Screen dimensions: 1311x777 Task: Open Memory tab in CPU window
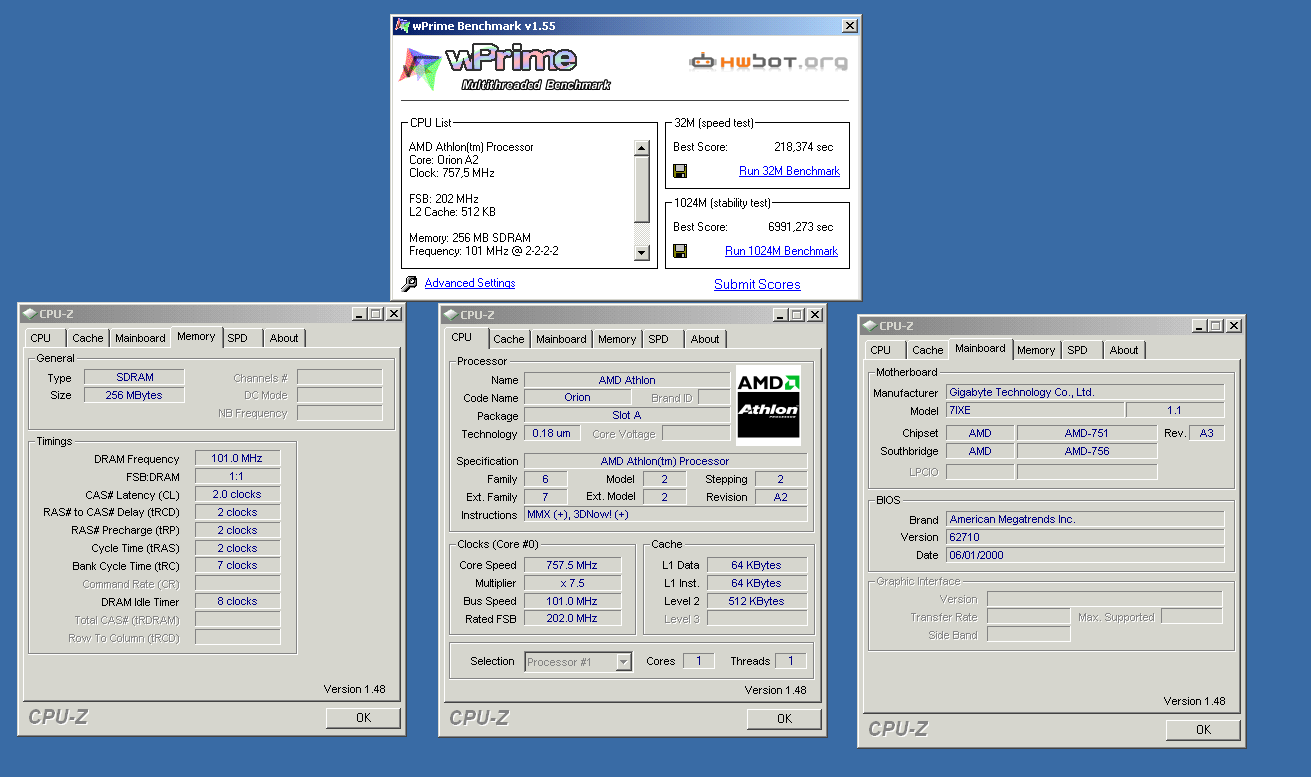[617, 339]
